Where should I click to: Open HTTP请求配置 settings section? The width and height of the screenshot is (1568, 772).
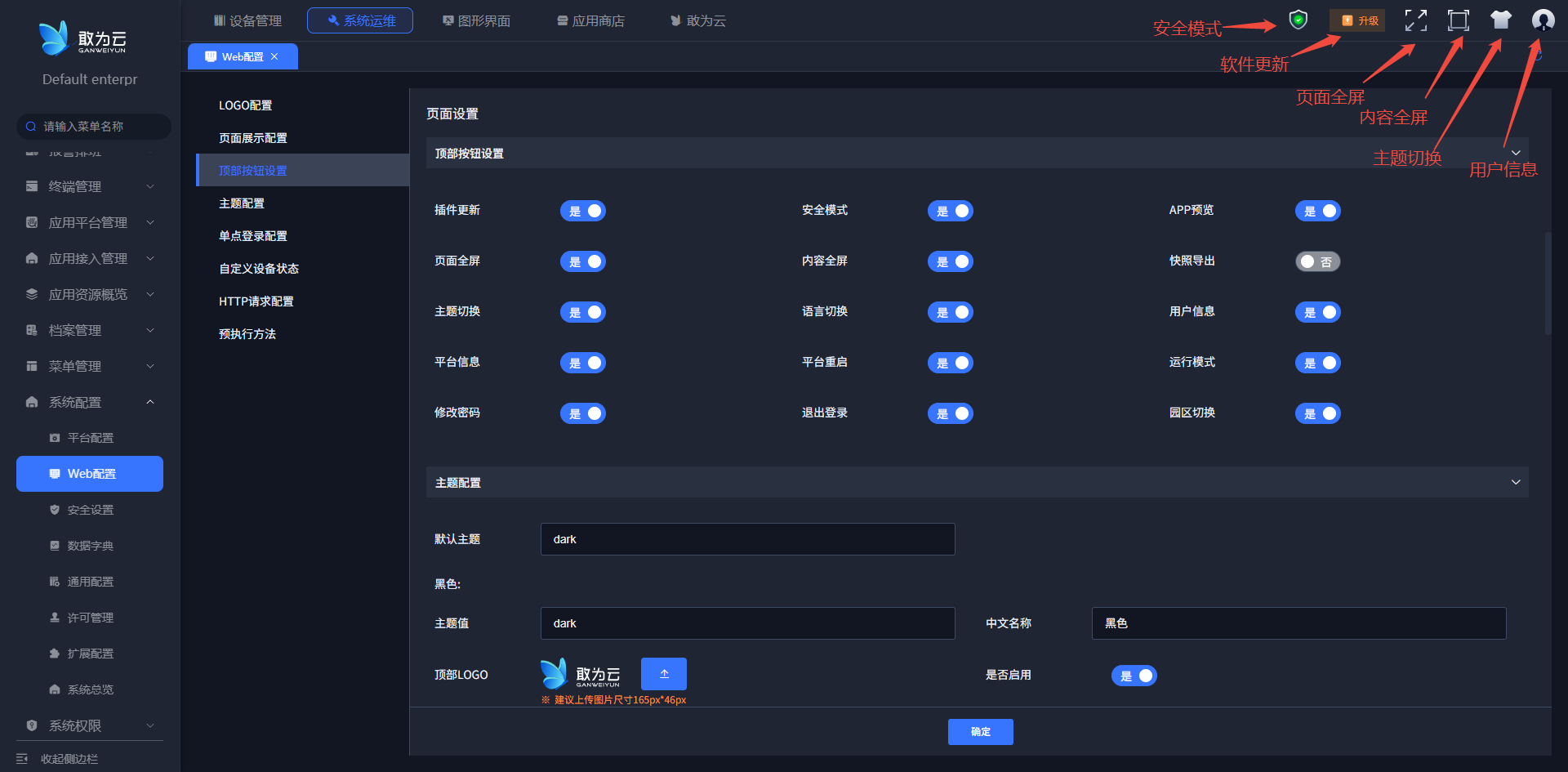tap(303, 301)
